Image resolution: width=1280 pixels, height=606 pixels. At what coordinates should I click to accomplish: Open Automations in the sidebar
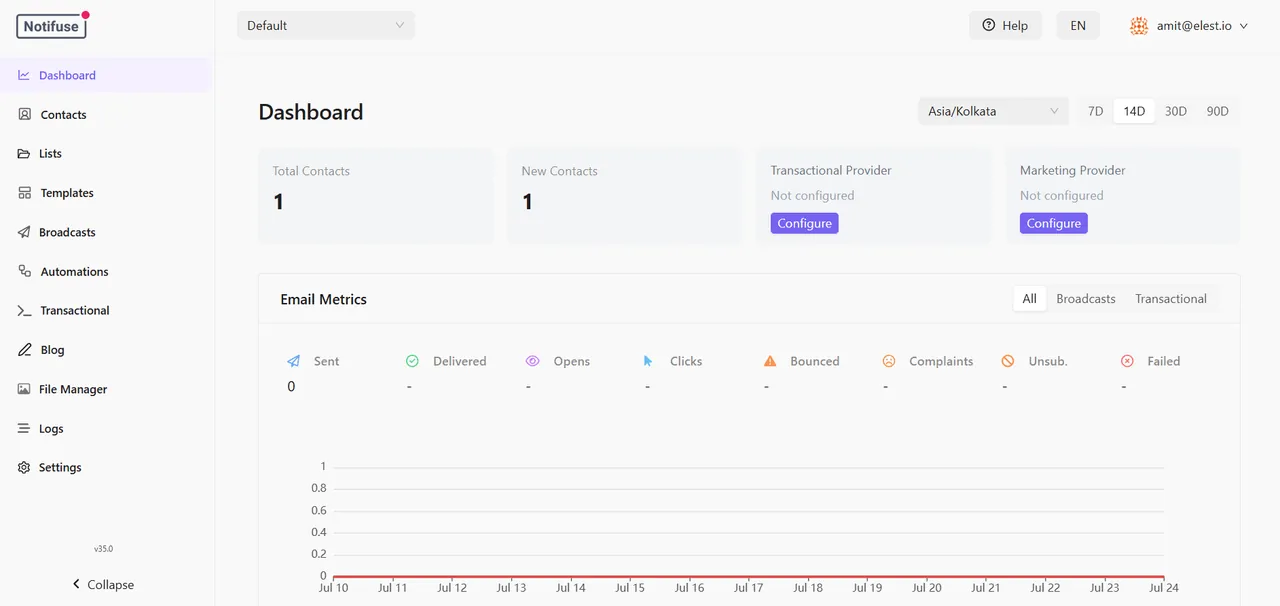tap(105, 271)
